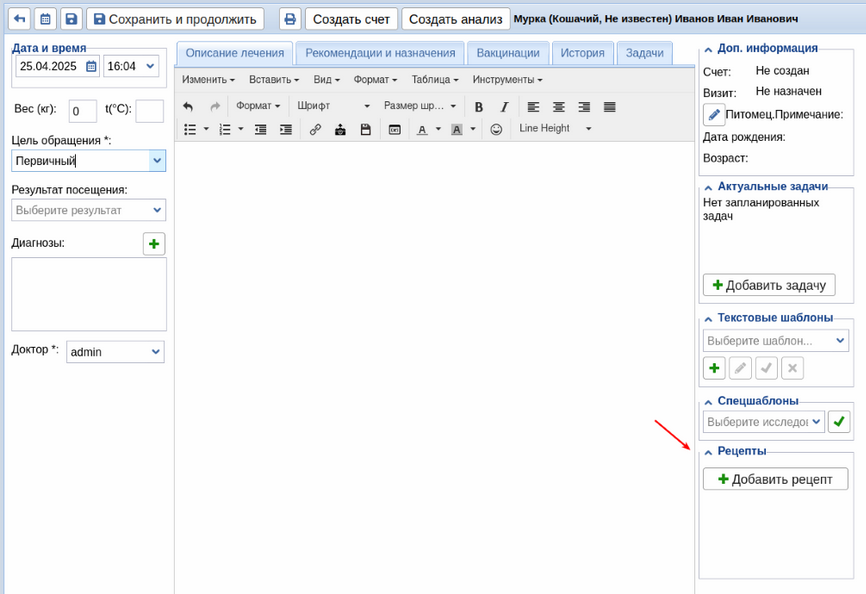
Task: Open the 'Результат посещения' dropdown
Action: 89,210
